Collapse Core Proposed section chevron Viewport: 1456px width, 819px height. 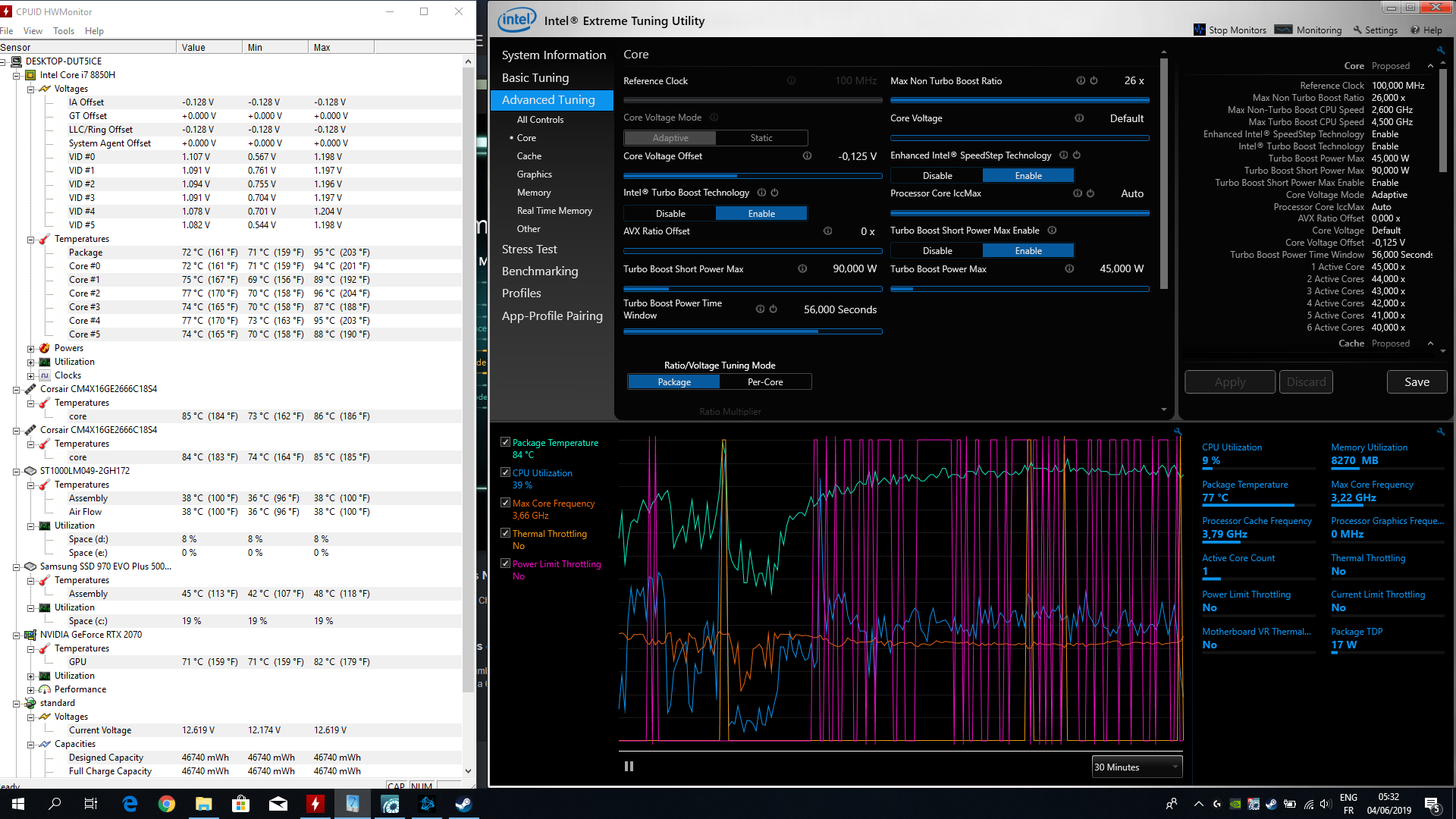1430,66
